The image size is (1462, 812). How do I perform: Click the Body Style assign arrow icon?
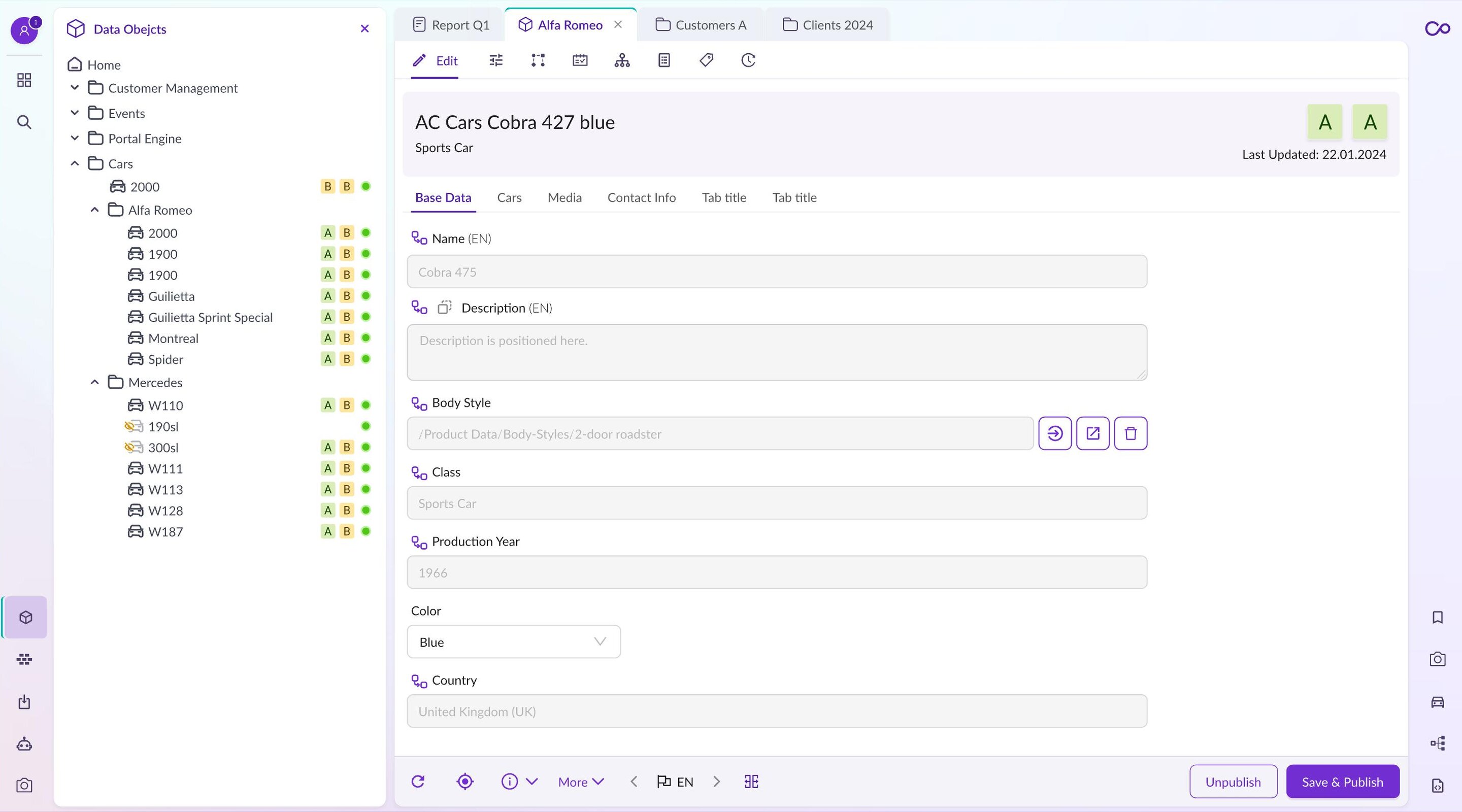tap(1055, 433)
